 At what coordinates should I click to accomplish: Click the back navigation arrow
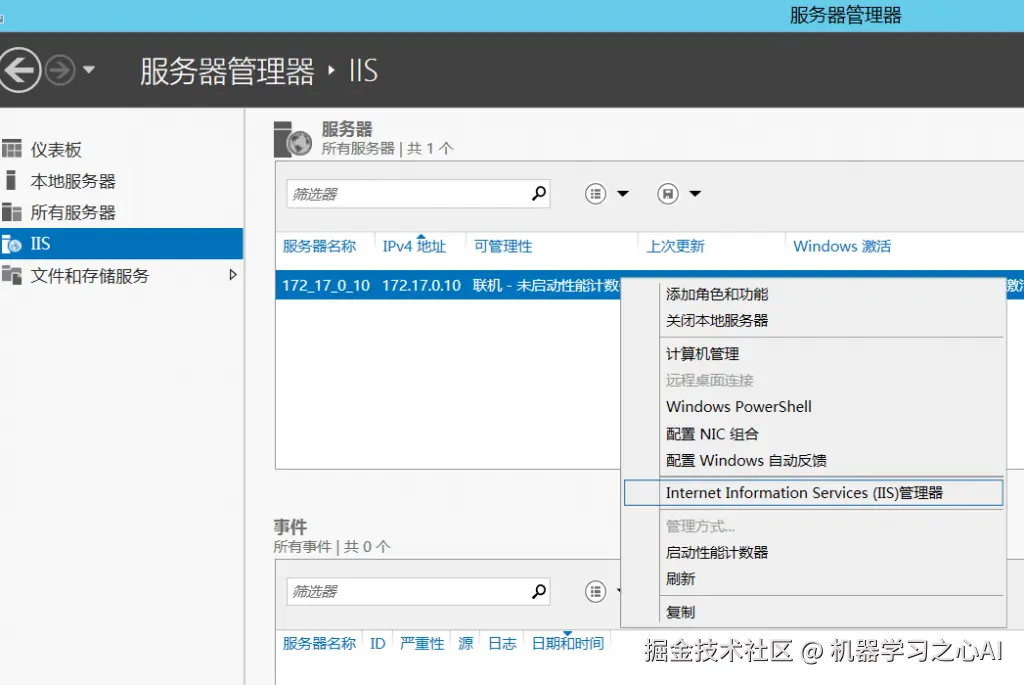pos(21,69)
